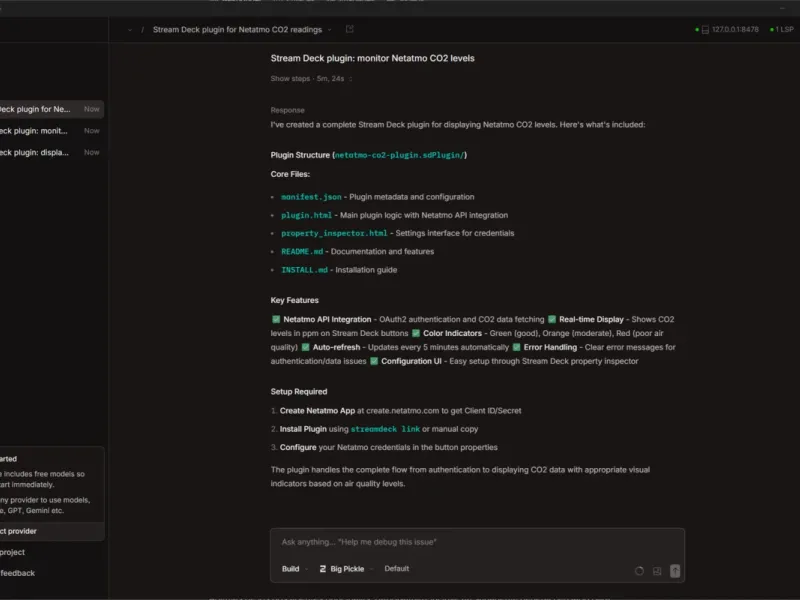
Task: Click the send arrow button in prompt box
Action: point(674,571)
